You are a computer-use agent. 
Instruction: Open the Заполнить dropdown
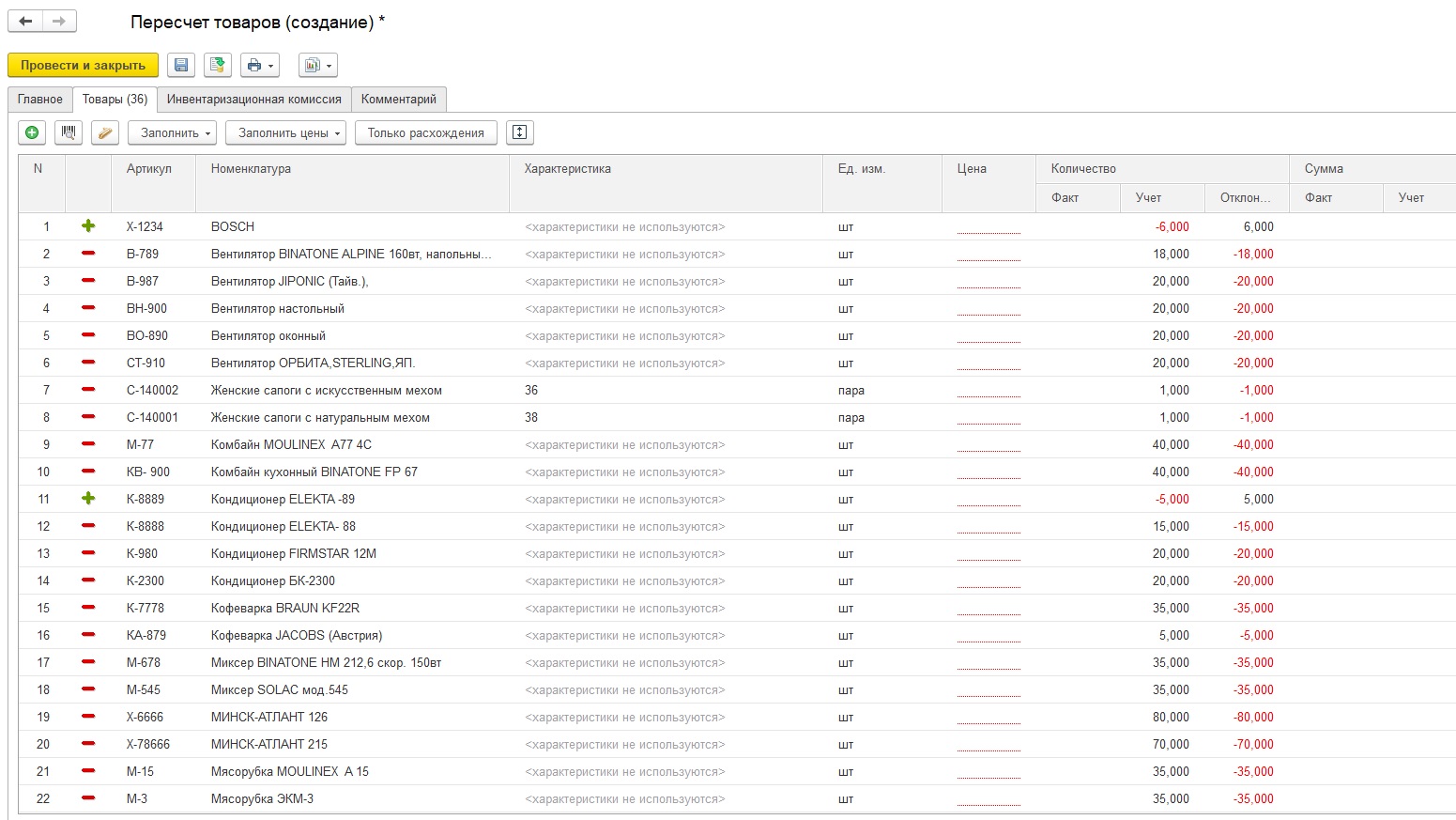(173, 132)
